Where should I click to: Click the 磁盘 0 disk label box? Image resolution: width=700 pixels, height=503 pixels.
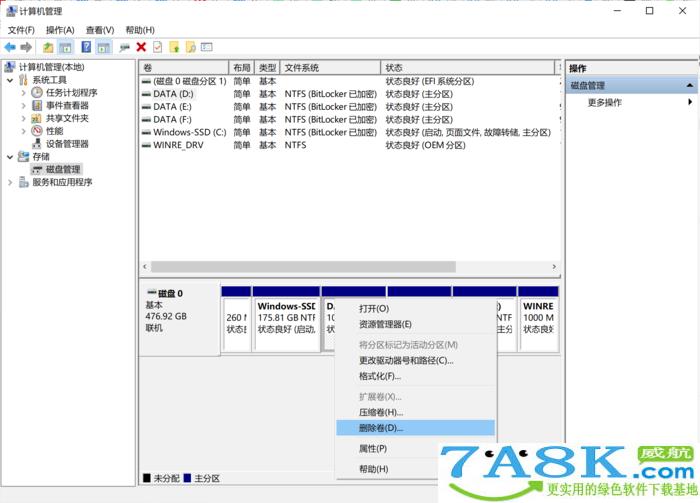coord(179,319)
